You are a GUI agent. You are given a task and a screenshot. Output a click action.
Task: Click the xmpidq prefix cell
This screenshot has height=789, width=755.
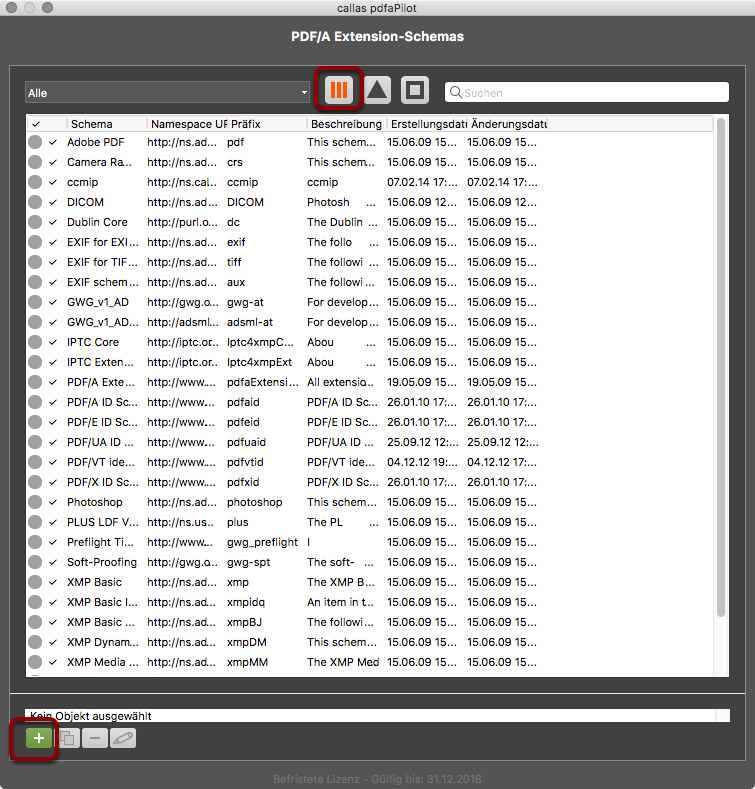pyautogui.click(x=246, y=602)
